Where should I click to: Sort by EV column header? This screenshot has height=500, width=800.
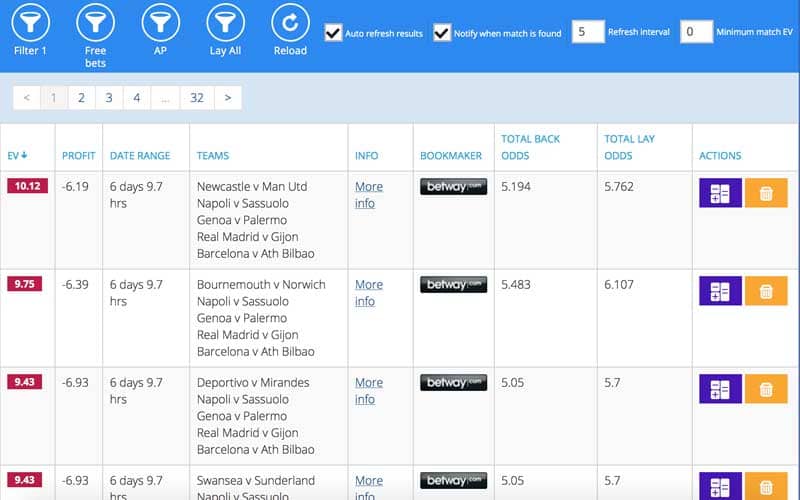click(17, 156)
